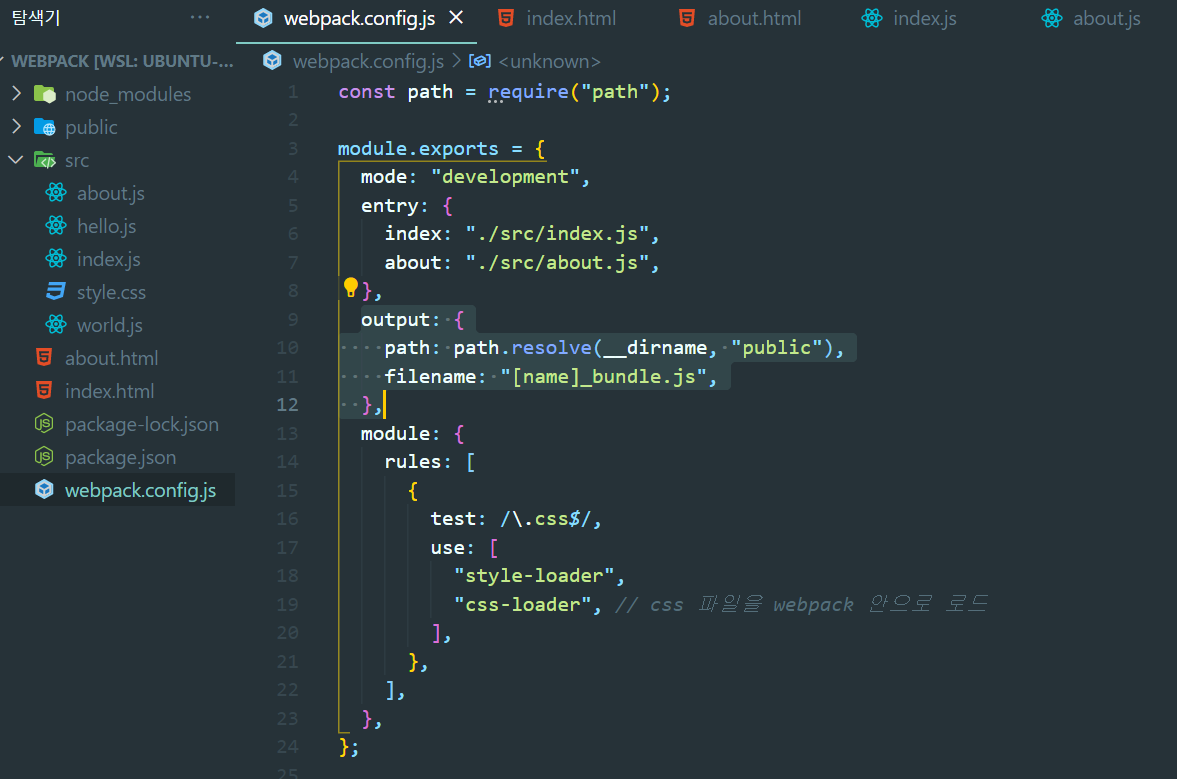The height and width of the screenshot is (779, 1177).
Task: Click module.exports on line 3
Action: click(417, 149)
